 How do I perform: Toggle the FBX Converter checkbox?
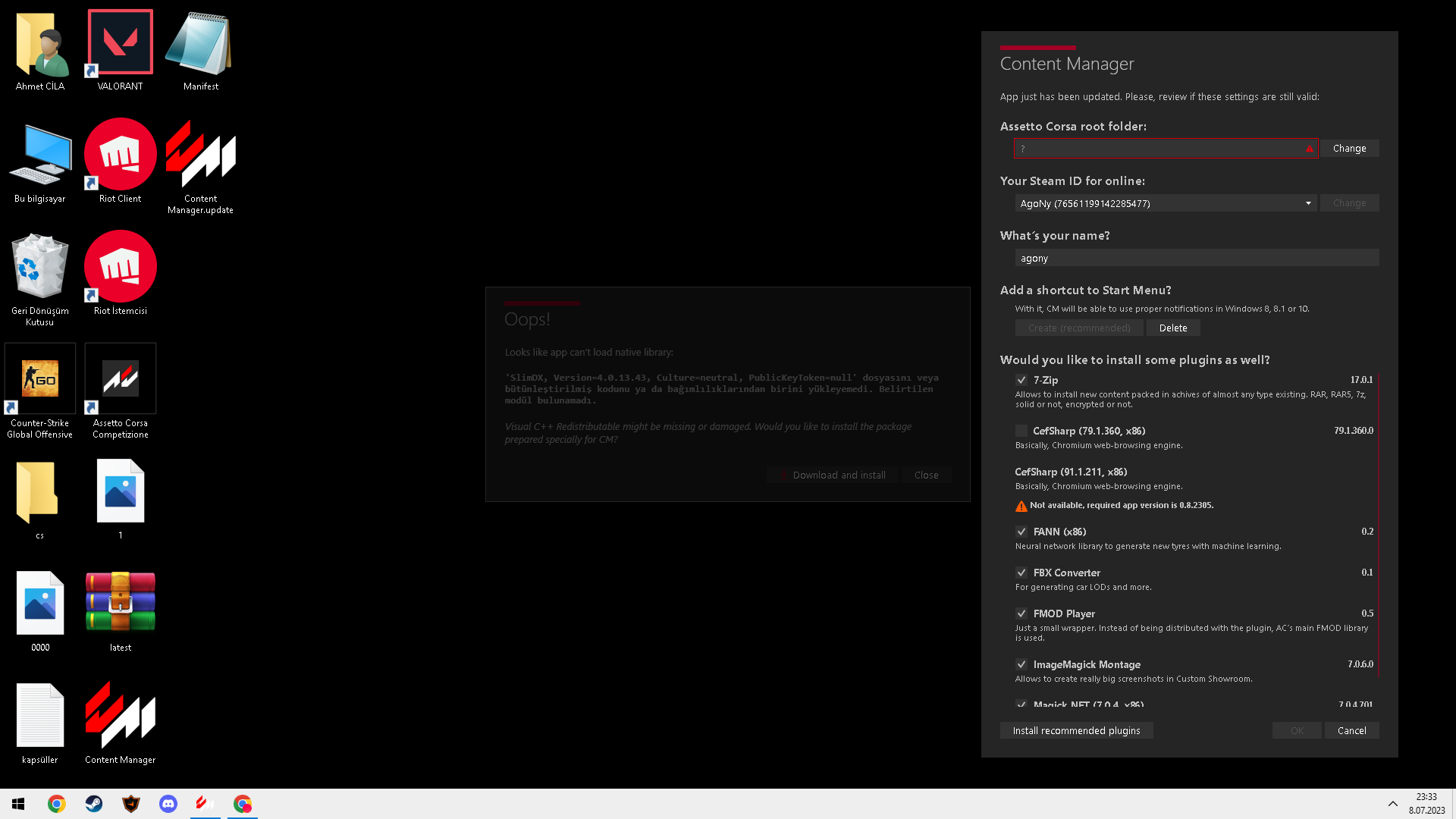point(1021,573)
